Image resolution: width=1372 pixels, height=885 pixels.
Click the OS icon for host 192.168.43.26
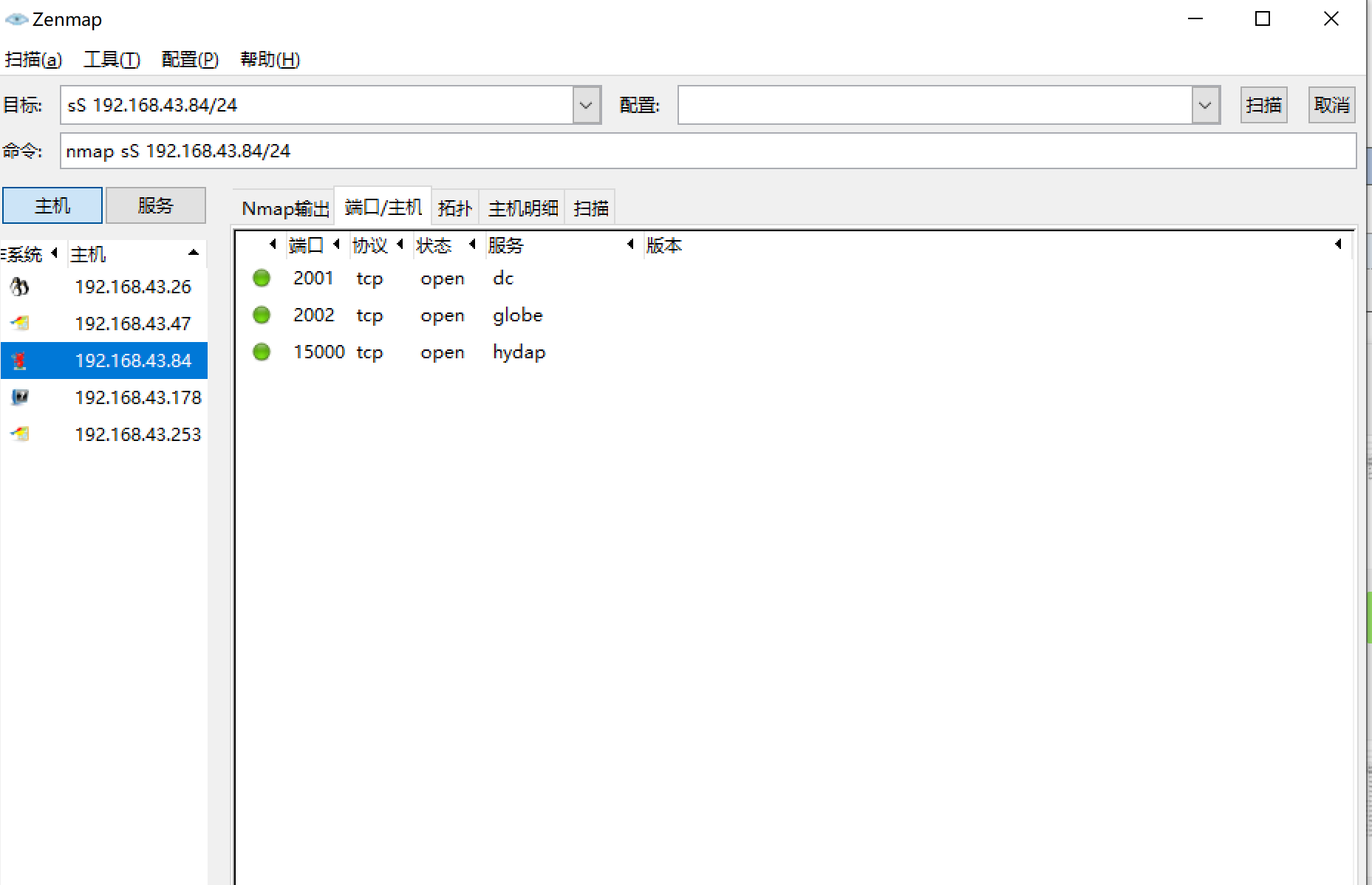(x=20, y=287)
